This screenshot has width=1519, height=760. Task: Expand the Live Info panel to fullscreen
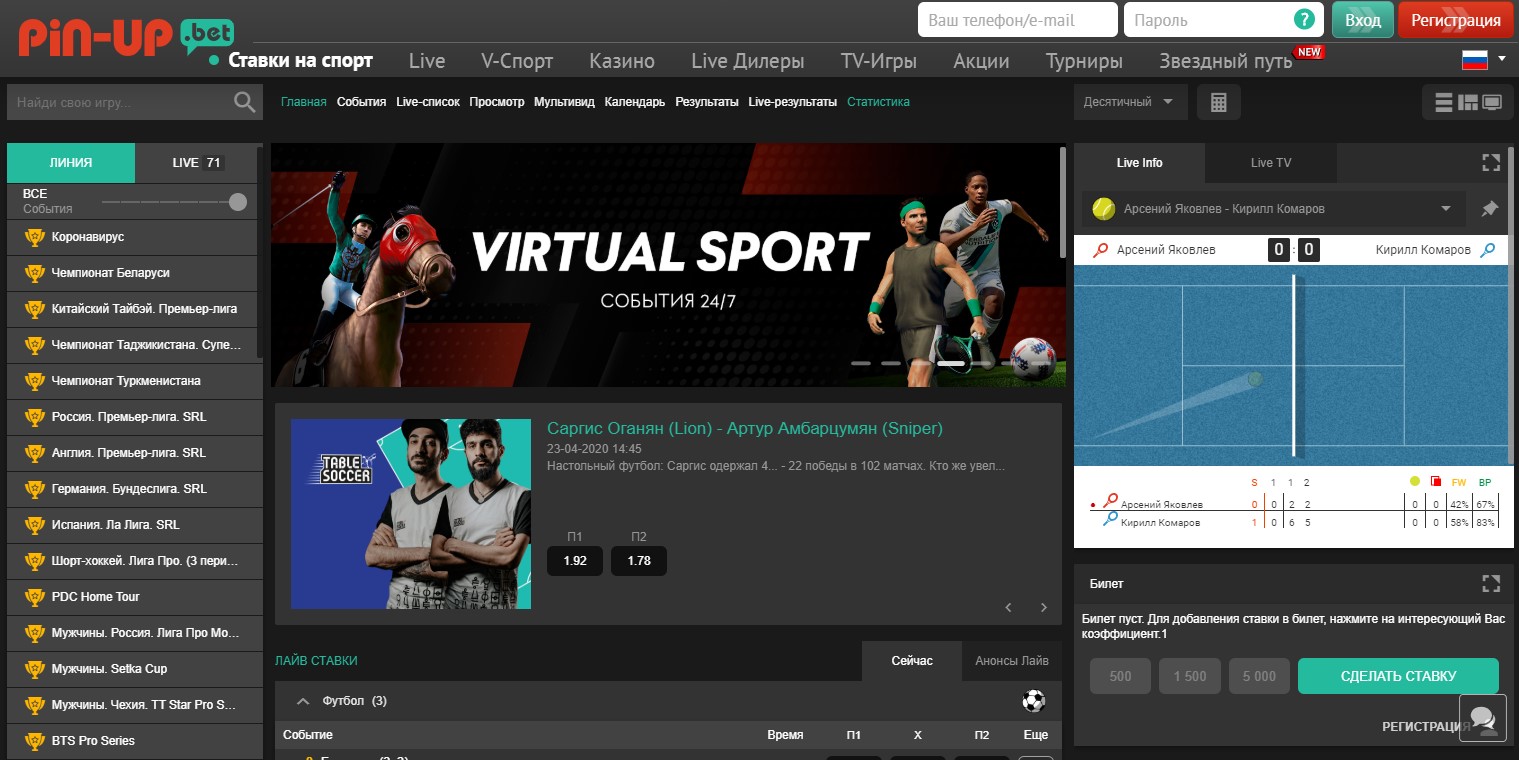point(1490,162)
